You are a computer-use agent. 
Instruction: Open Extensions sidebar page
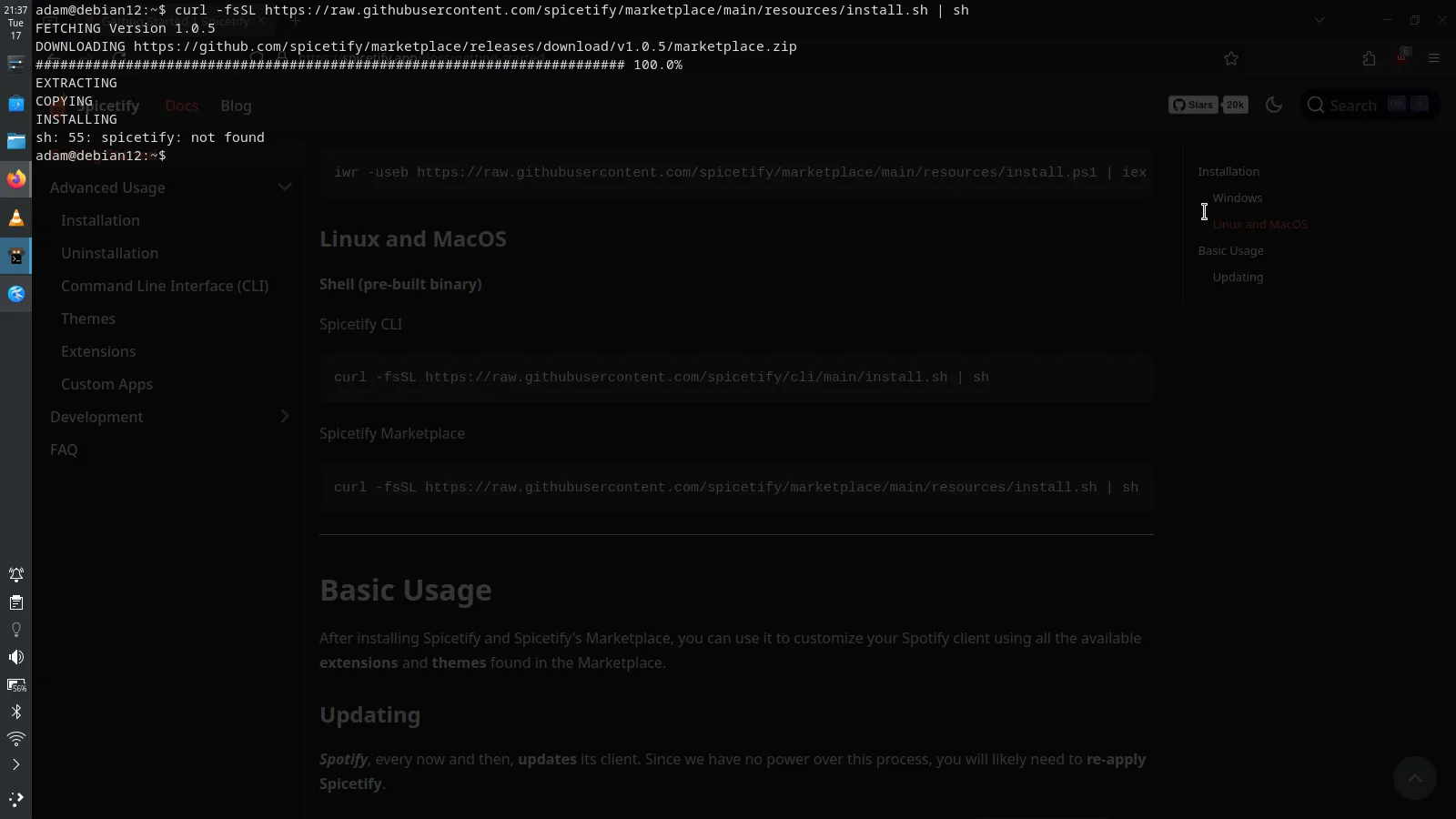(98, 351)
